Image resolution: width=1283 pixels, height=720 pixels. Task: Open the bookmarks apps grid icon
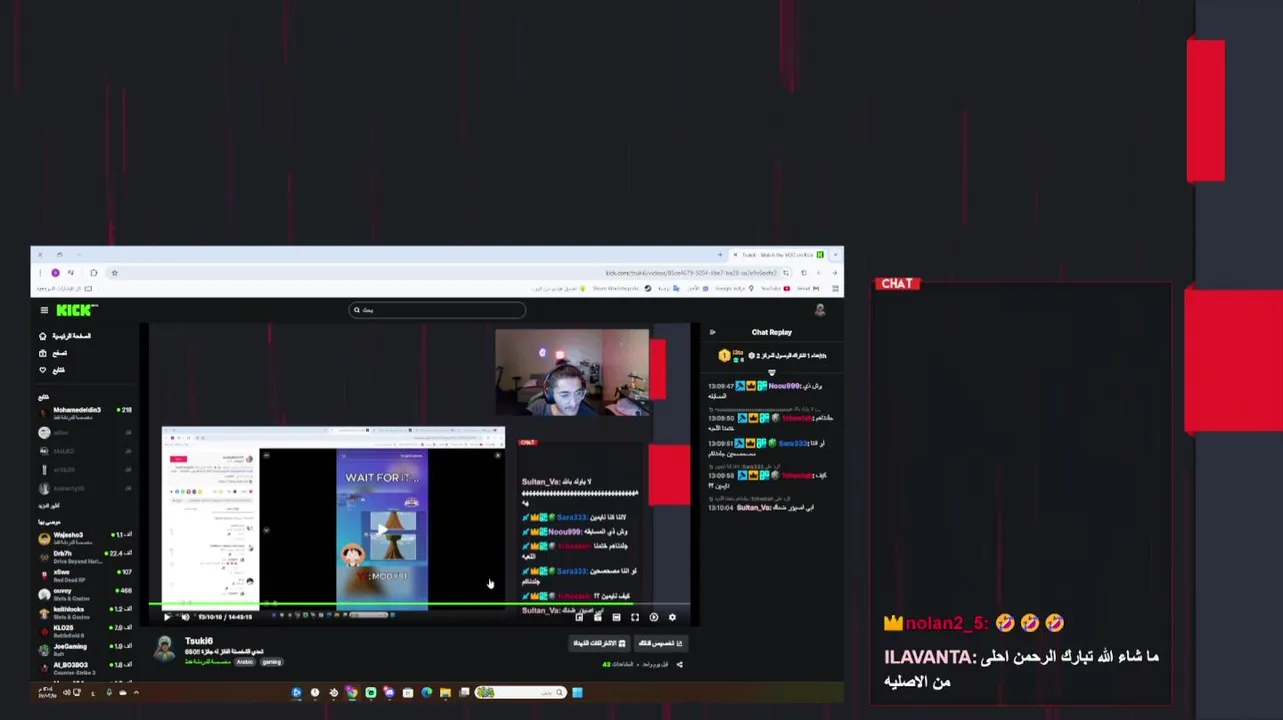[835, 288]
